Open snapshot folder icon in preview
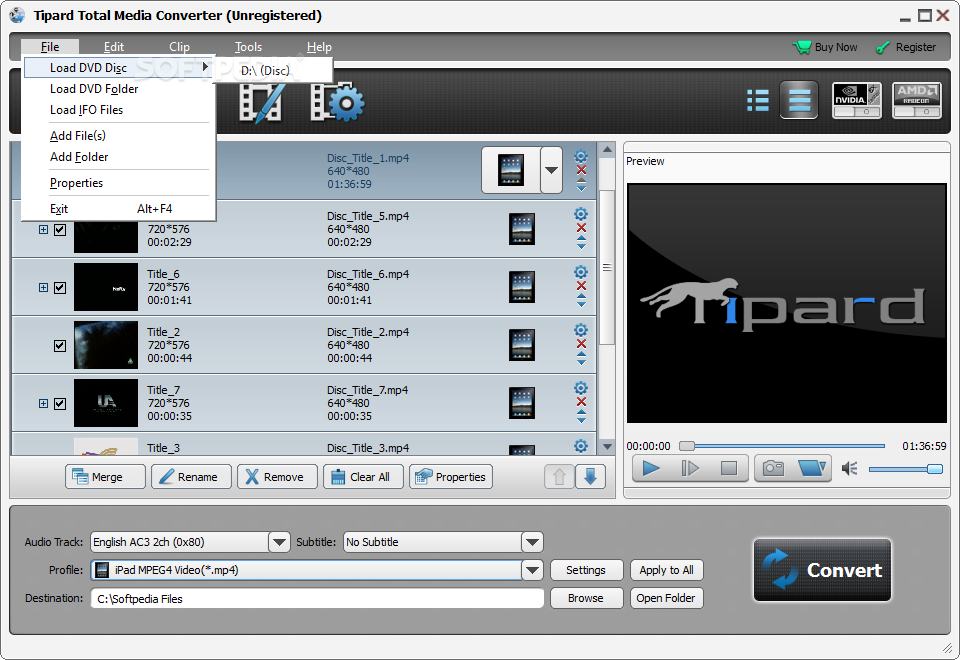This screenshot has height=660, width=960. point(812,468)
